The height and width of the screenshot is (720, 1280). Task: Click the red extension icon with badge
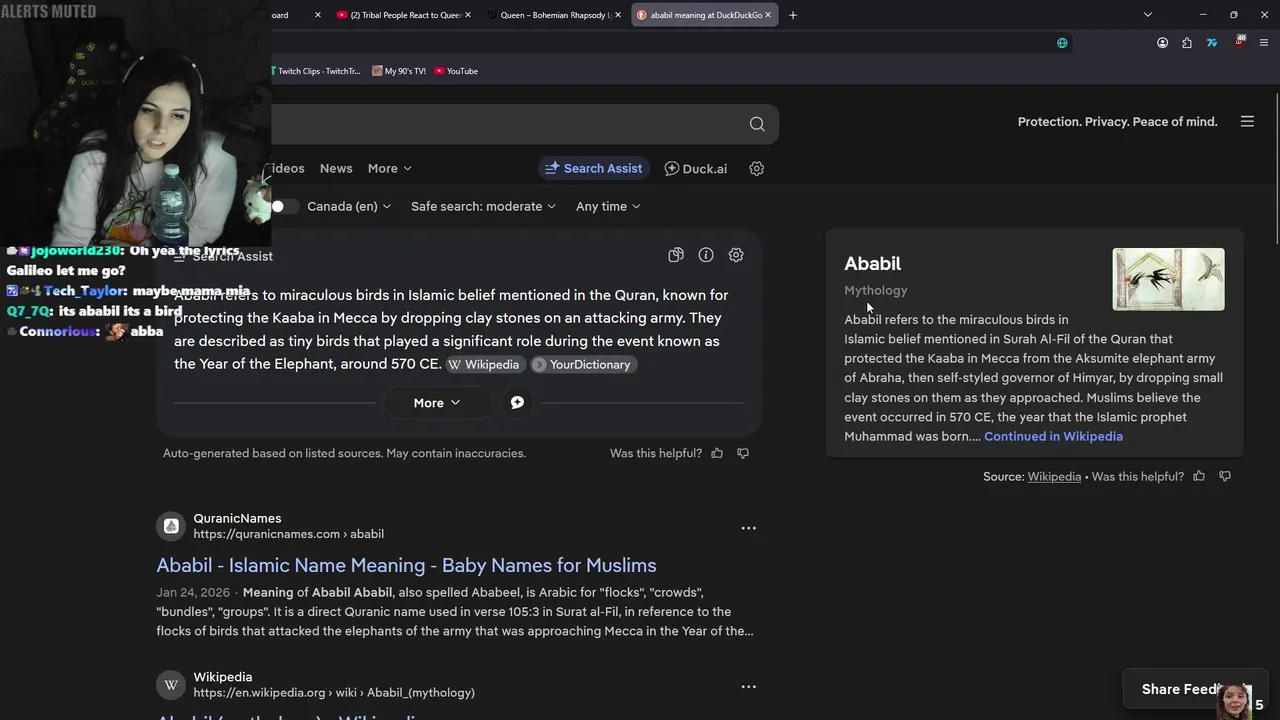pos(1239,42)
